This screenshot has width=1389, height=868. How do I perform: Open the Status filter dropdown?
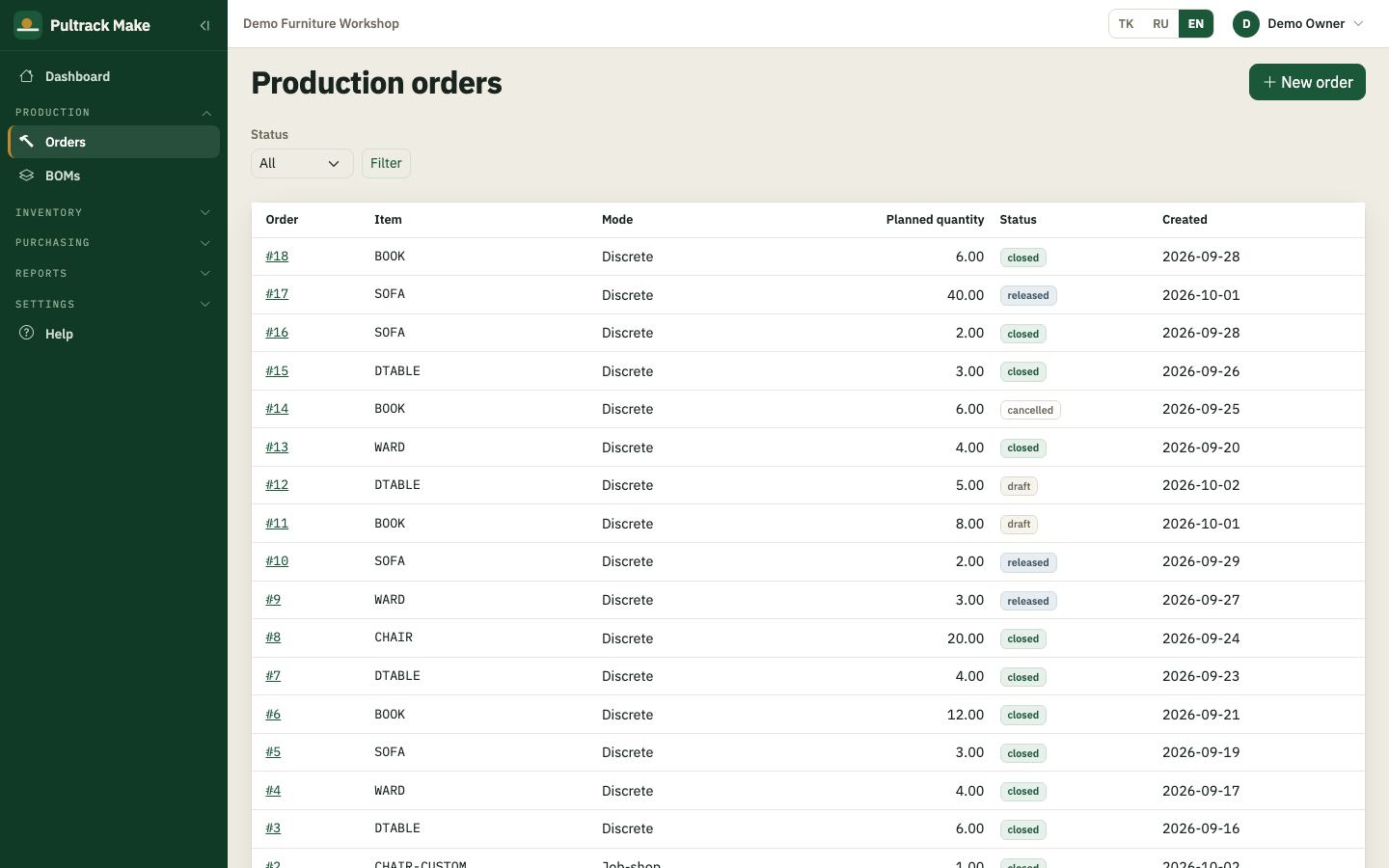coord(302,164)
